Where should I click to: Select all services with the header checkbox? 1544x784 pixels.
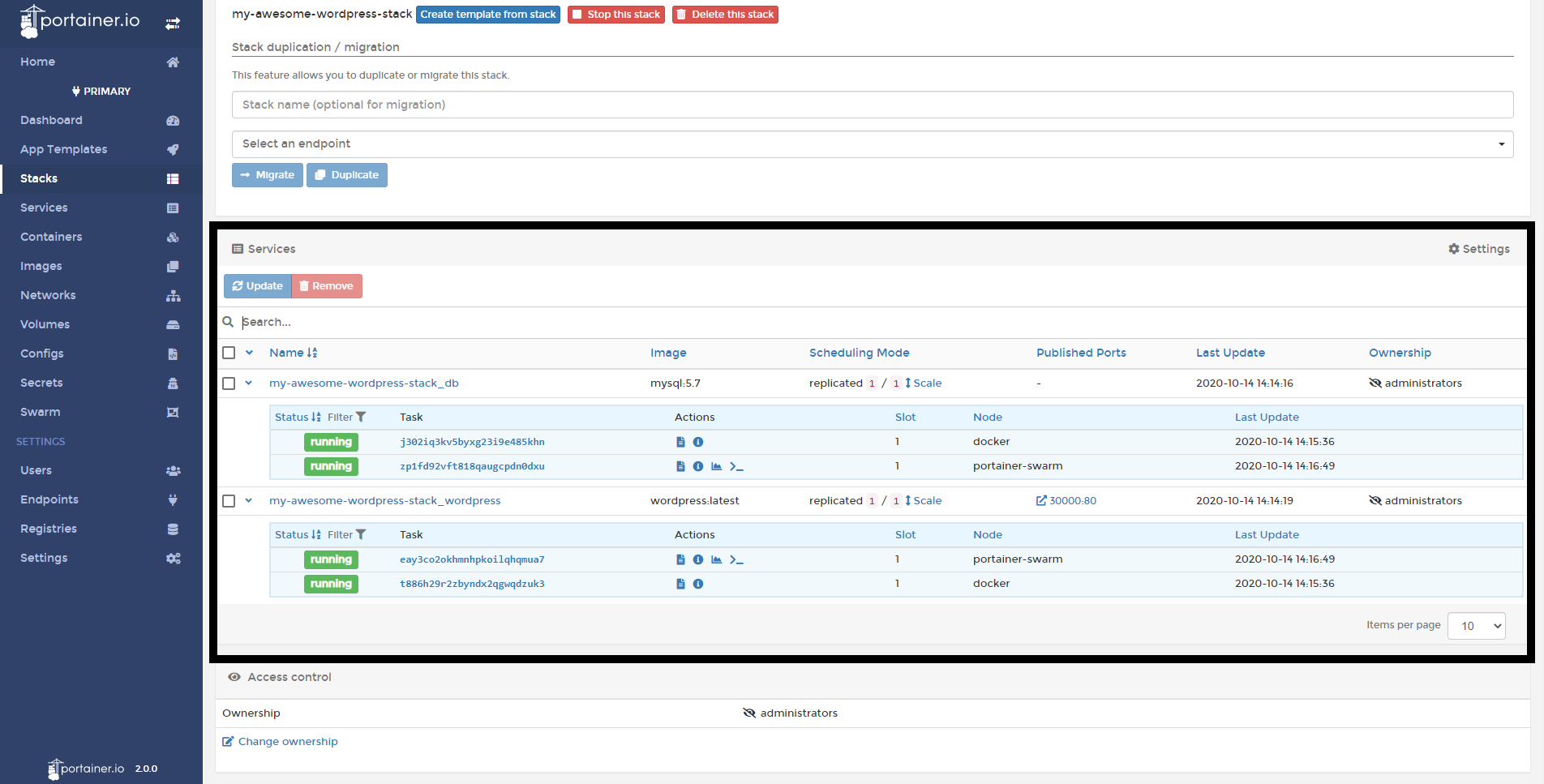point(229,353)
